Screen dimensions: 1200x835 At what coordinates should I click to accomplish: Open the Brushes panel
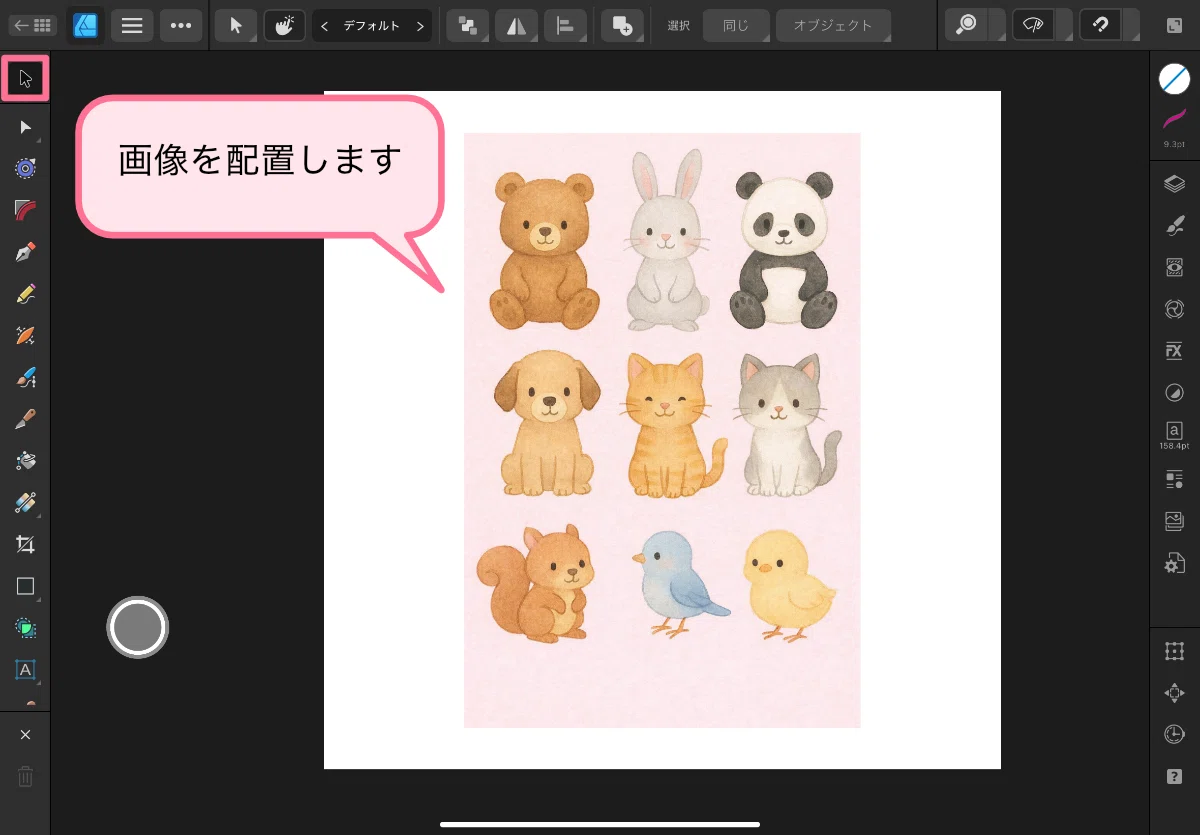(x=1174, y=226)
